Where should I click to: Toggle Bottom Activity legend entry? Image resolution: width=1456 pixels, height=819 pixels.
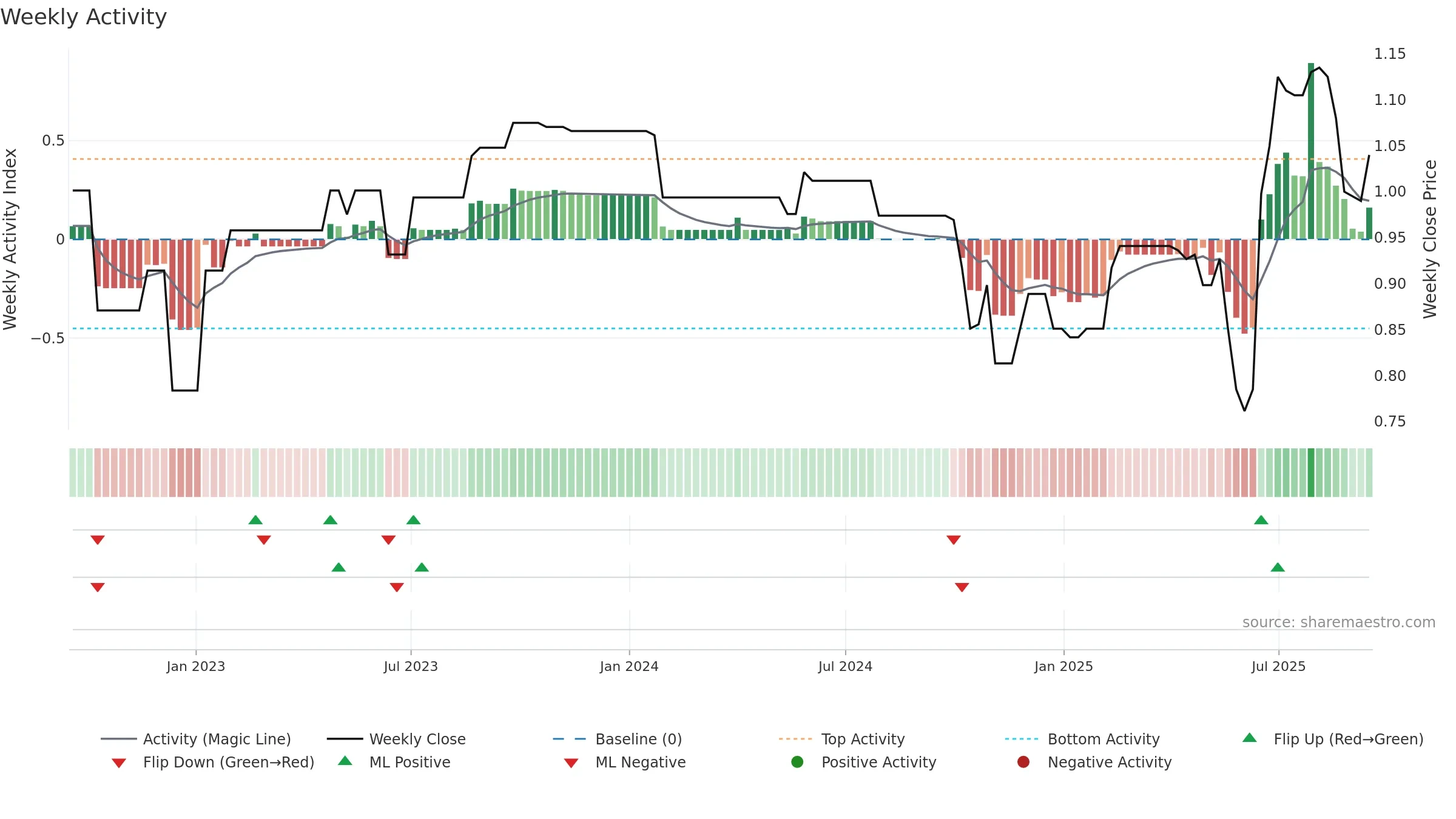(1082, 739)
